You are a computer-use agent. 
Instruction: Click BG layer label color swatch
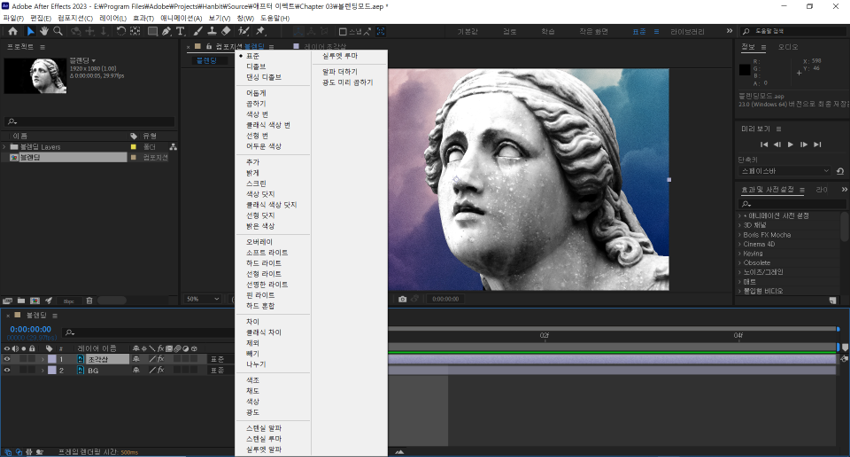pos(52,370)
